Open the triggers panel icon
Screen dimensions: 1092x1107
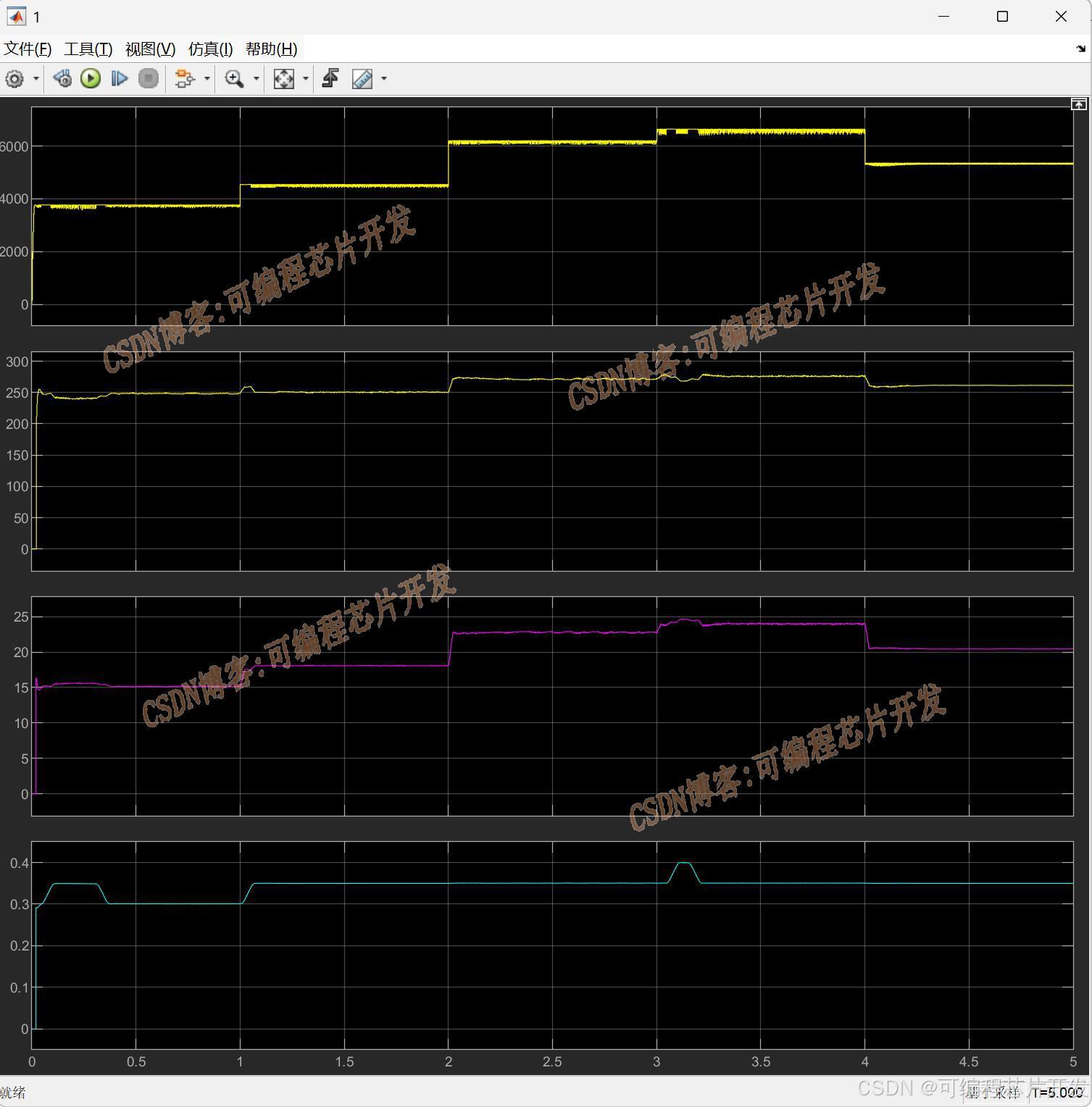331,79
